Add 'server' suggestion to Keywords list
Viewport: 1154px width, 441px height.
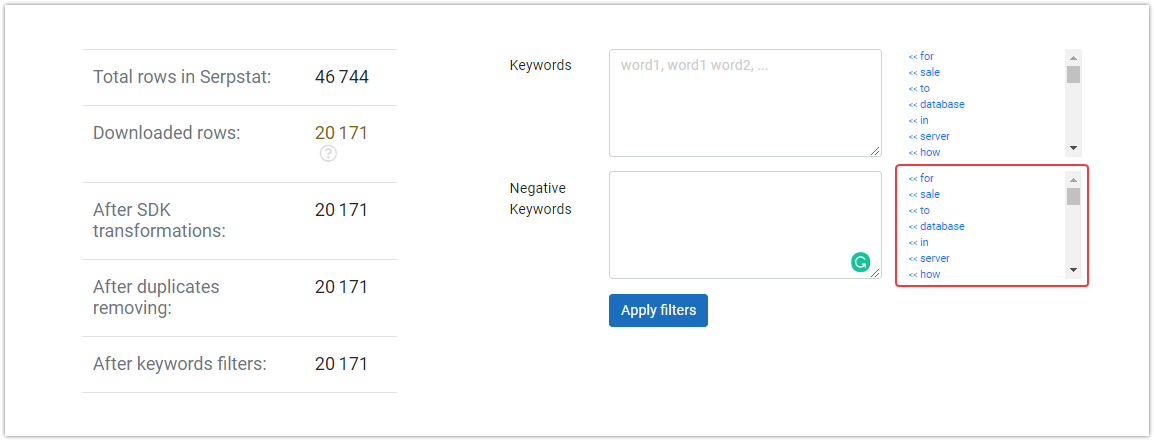[x=929, y=136]
